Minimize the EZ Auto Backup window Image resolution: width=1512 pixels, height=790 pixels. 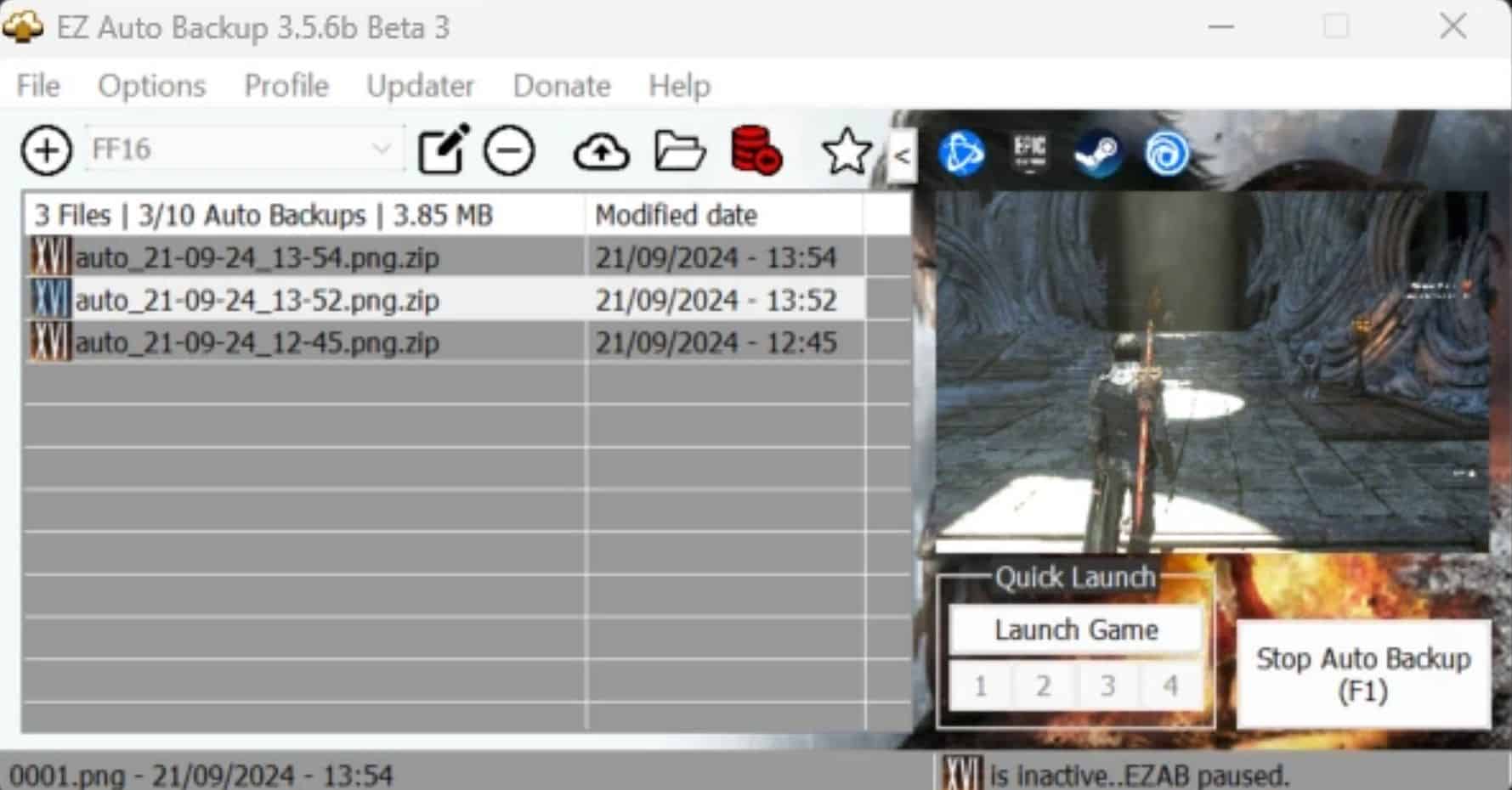[1220, 26]
